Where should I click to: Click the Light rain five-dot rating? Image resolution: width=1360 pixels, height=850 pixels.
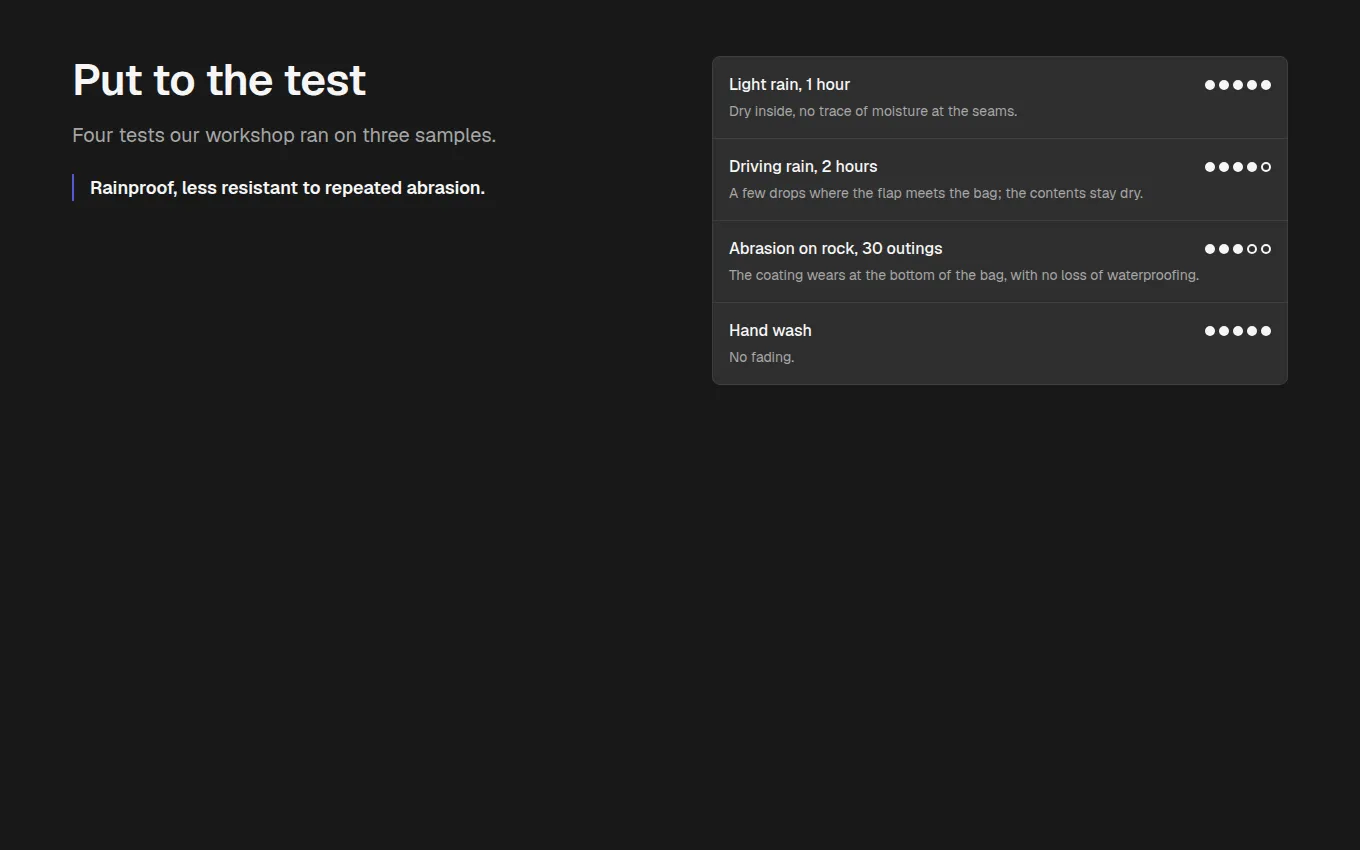[x=1238, y=85]
